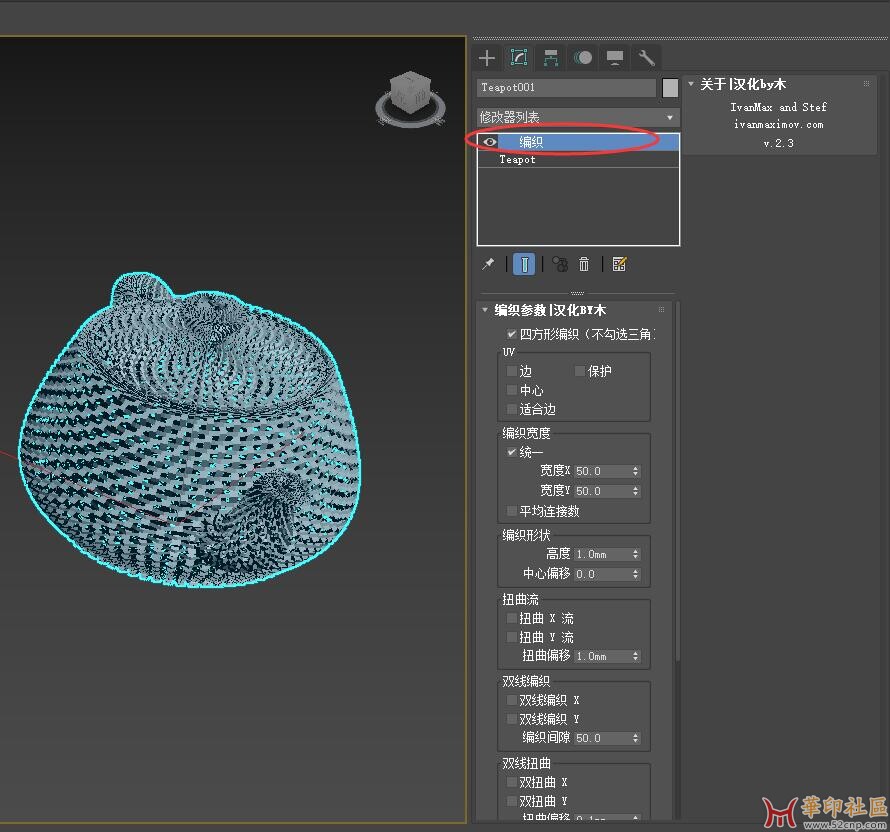Enable 扭曲 X 流 checkbox
The image size is (890, 832).
[511, 618]
